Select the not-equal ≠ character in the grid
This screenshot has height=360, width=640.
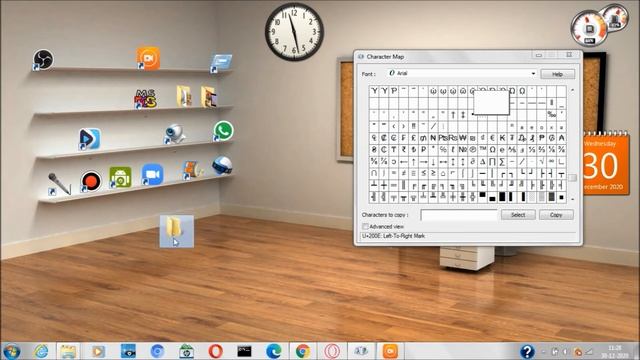404,173
